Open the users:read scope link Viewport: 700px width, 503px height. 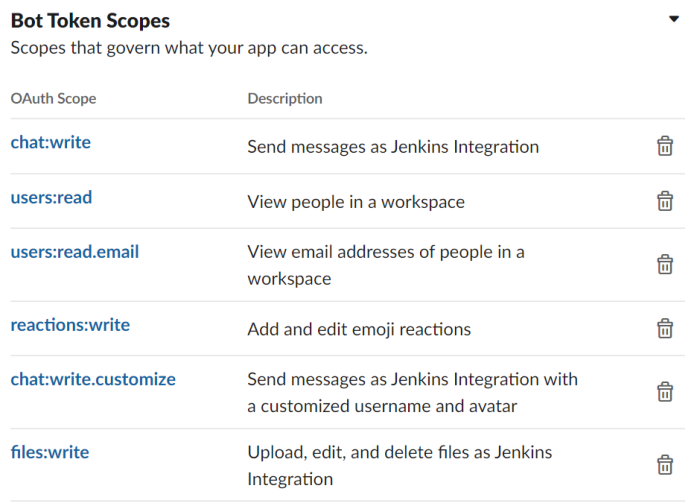[x=51, y=197]
